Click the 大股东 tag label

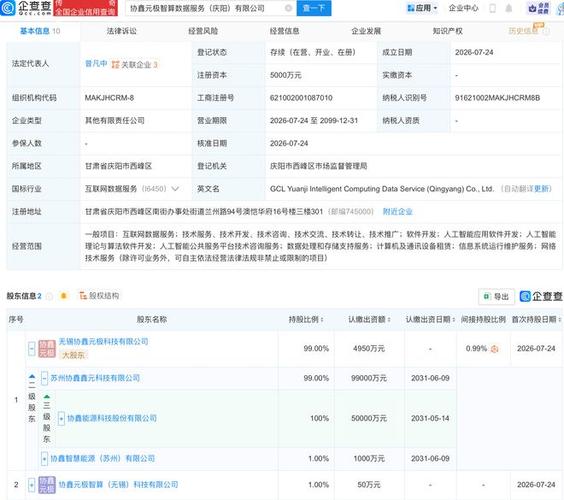click(x=73, y=355)
